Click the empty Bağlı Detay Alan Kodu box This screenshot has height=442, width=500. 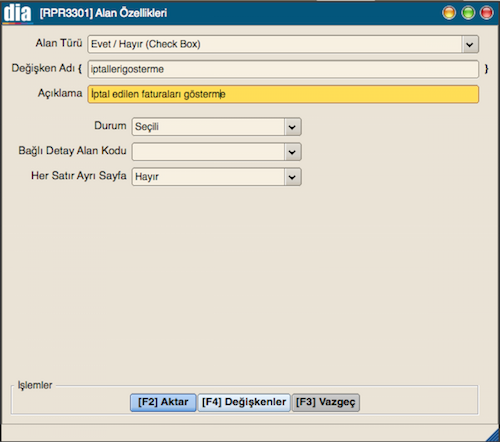(208, 152)
